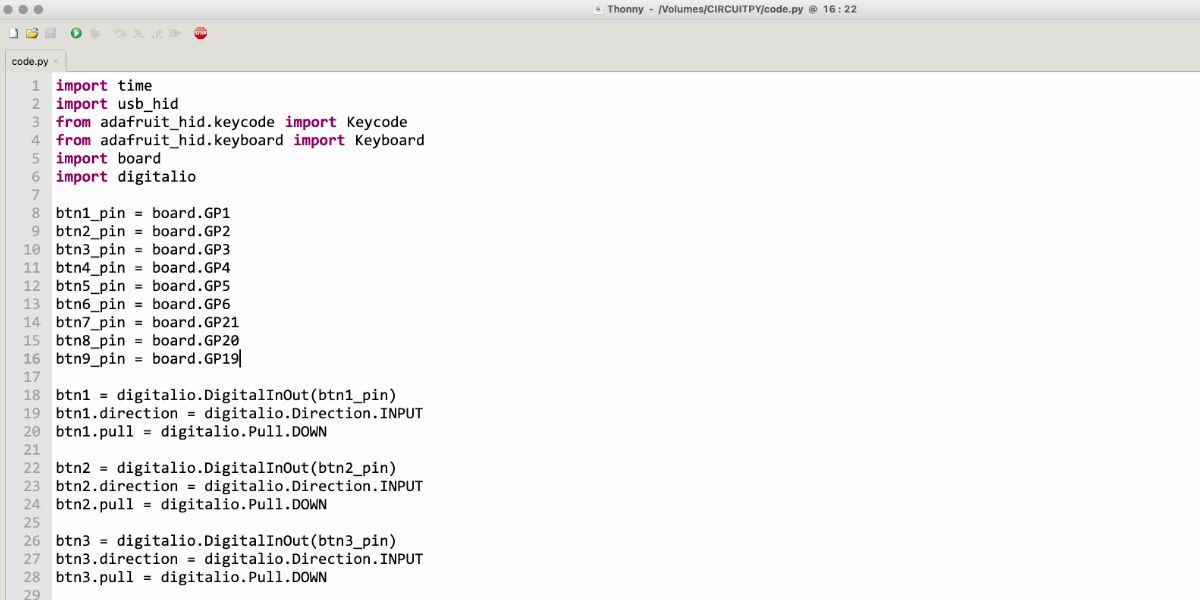
Task: Open a file using the folder icon
Action: click(x=32, y=33)
